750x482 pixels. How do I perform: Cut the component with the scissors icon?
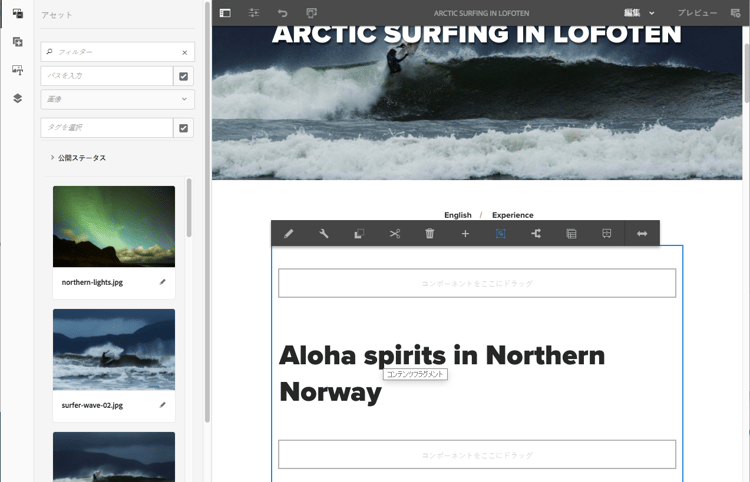[395, 233]
